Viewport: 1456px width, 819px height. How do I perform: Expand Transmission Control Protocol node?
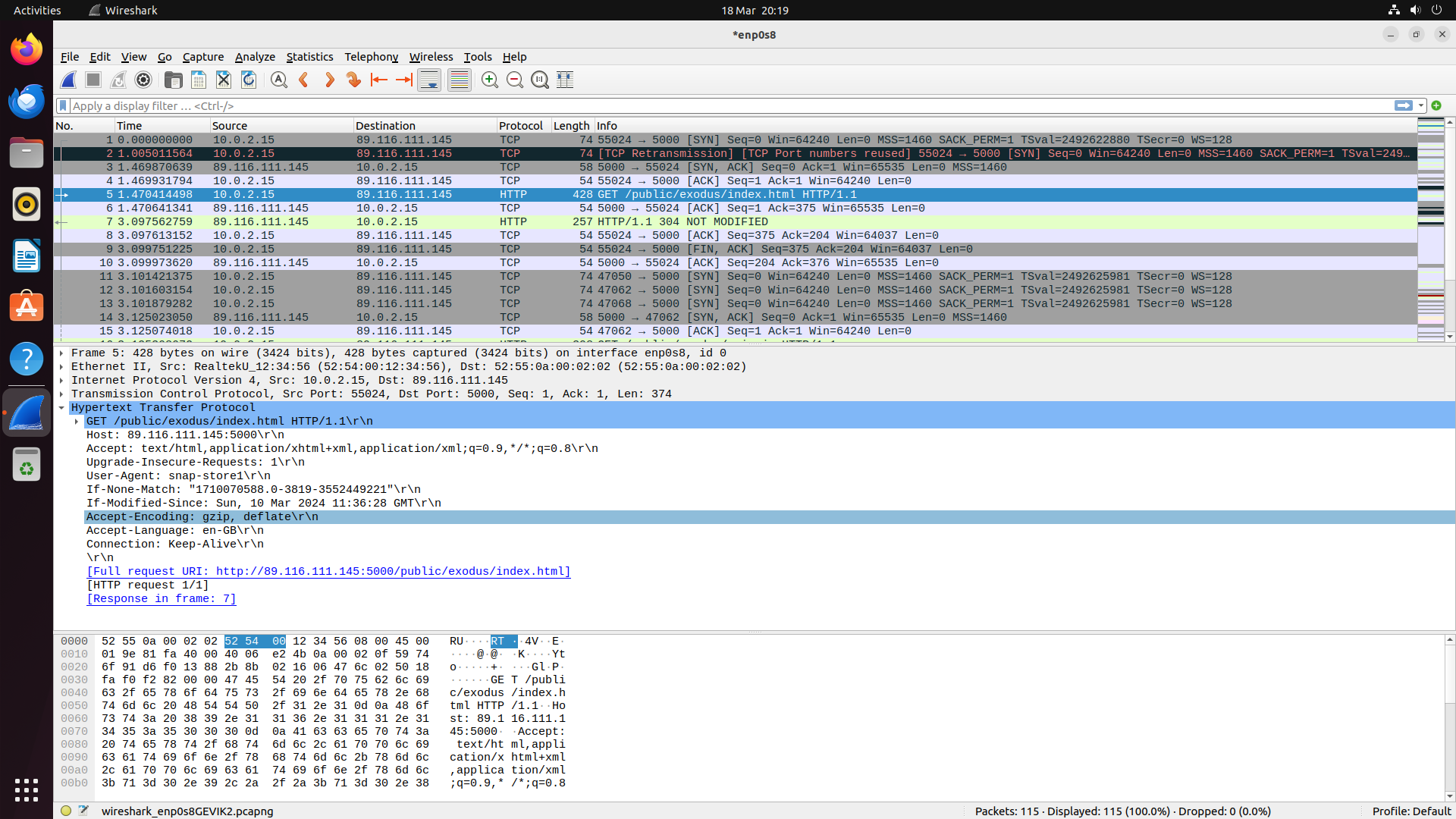tap(61, 394)
